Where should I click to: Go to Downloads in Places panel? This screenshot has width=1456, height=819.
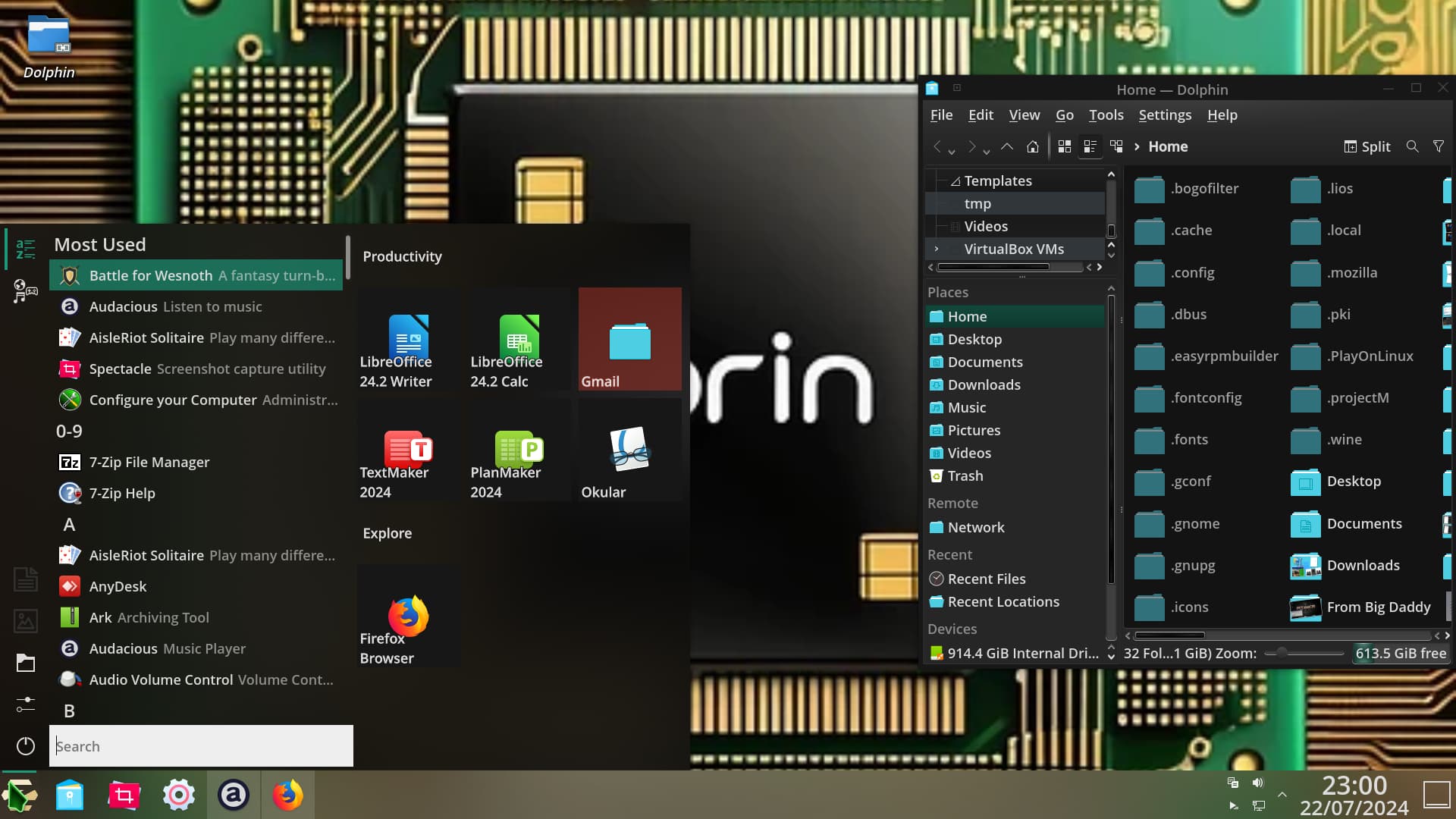point(1015,384)
